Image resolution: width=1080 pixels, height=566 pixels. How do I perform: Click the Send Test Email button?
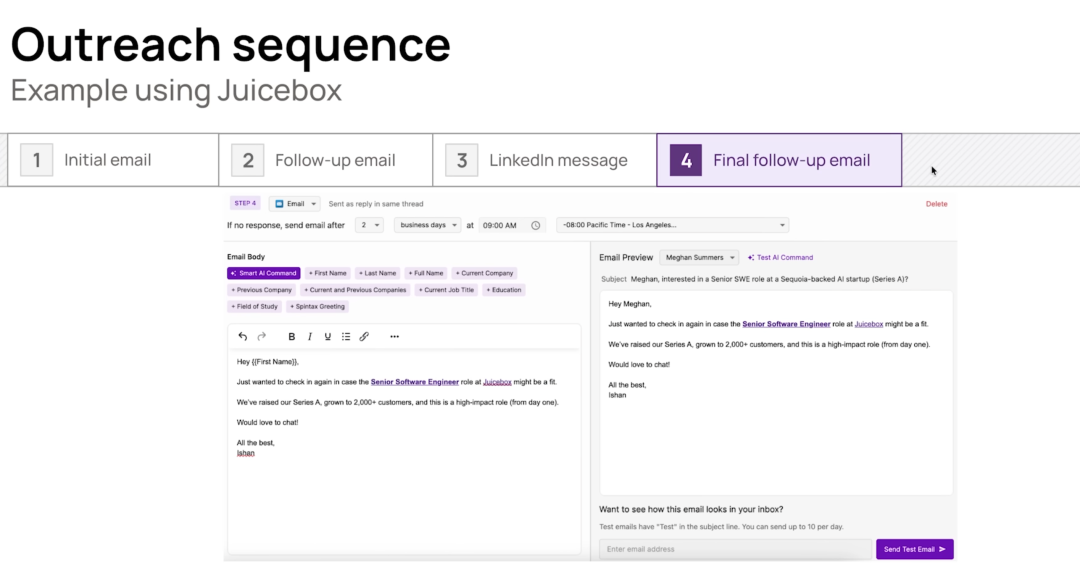(914, 549)
